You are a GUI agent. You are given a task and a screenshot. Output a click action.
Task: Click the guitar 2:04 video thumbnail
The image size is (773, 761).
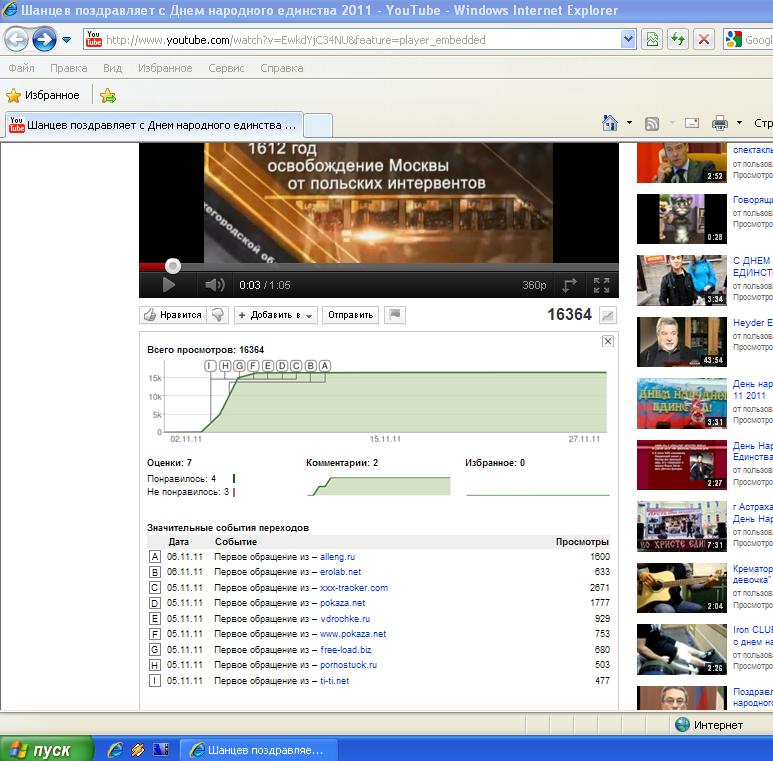(x=682, y=588)
